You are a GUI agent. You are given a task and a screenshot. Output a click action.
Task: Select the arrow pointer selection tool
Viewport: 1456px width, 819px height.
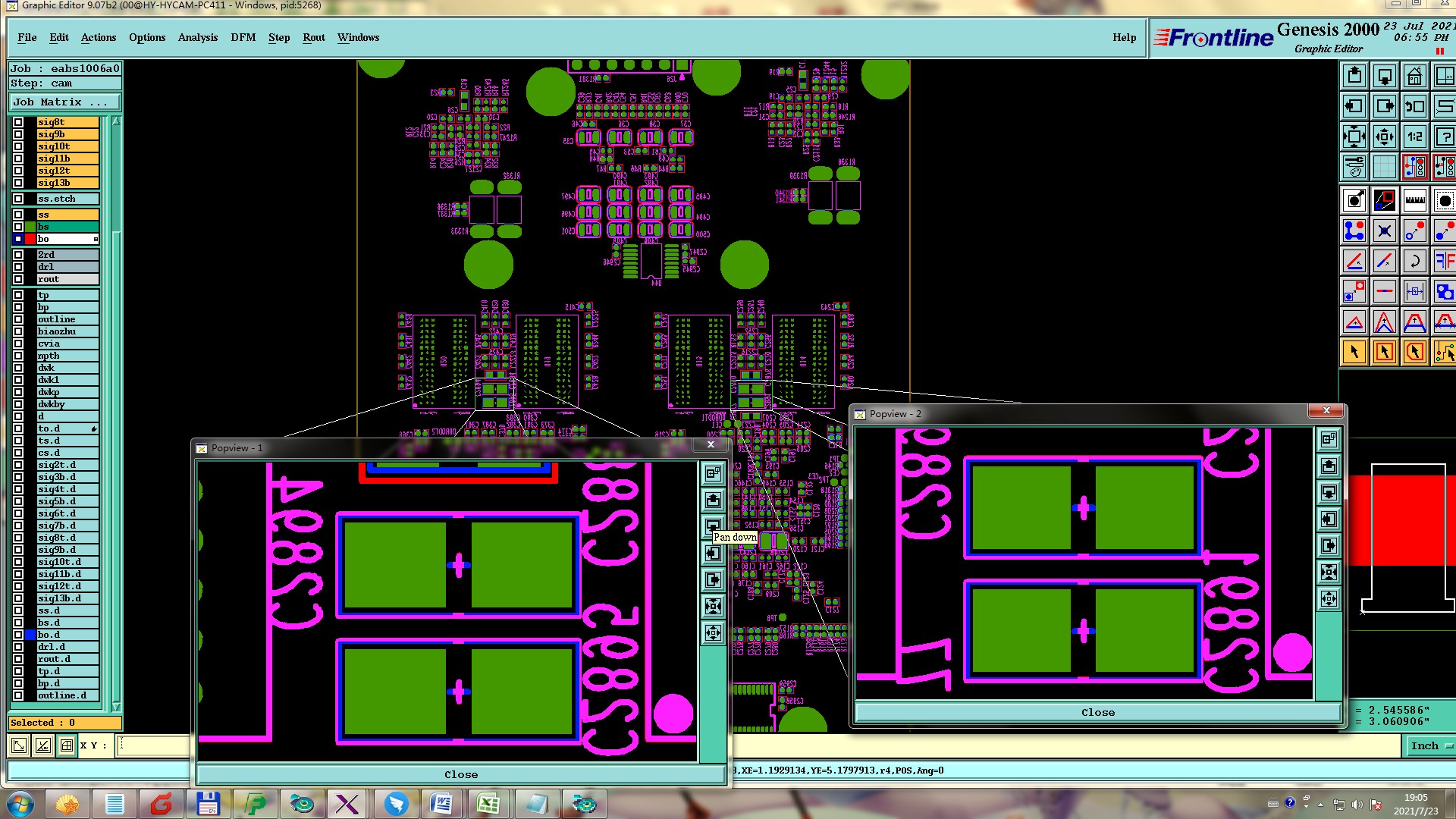[1354, 352]
